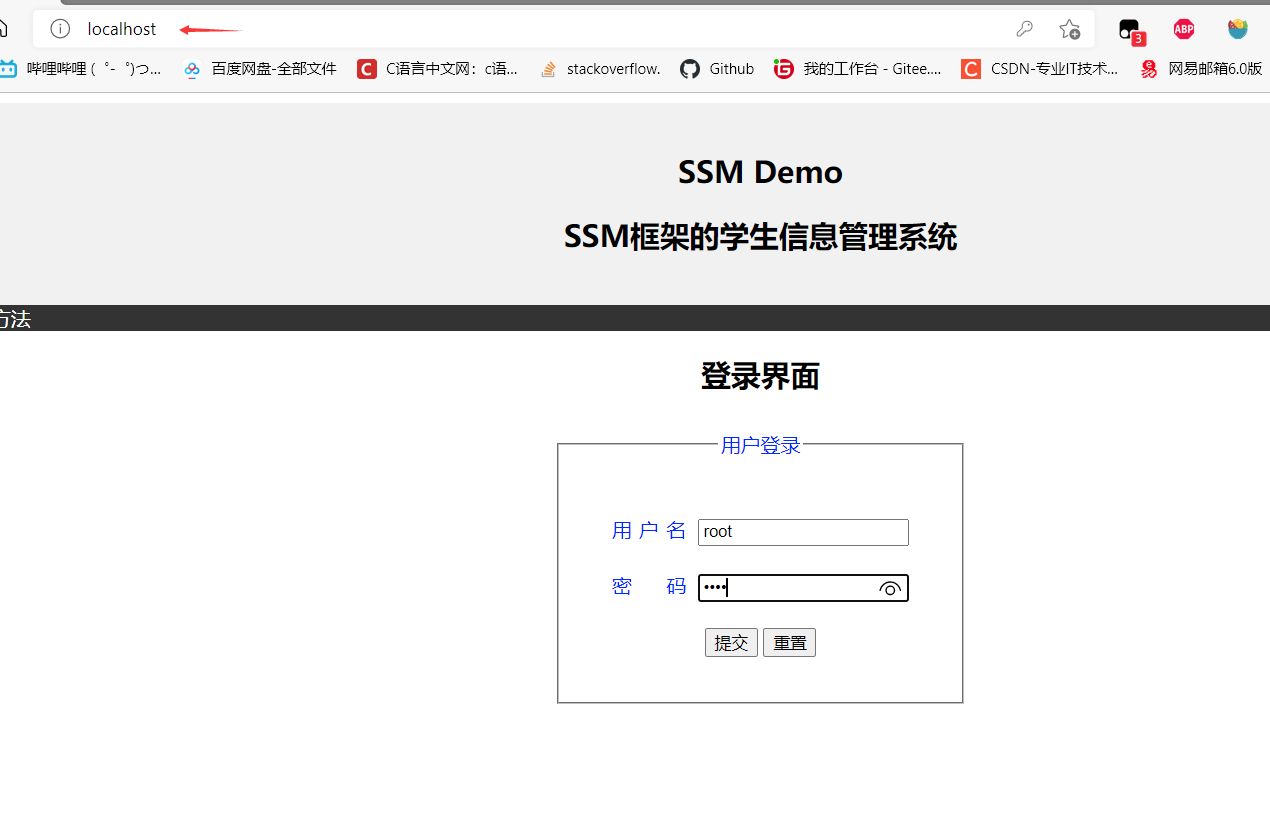
Task: Open 网易邮箱6.0版 bookmark
Action: point(1201,69)
